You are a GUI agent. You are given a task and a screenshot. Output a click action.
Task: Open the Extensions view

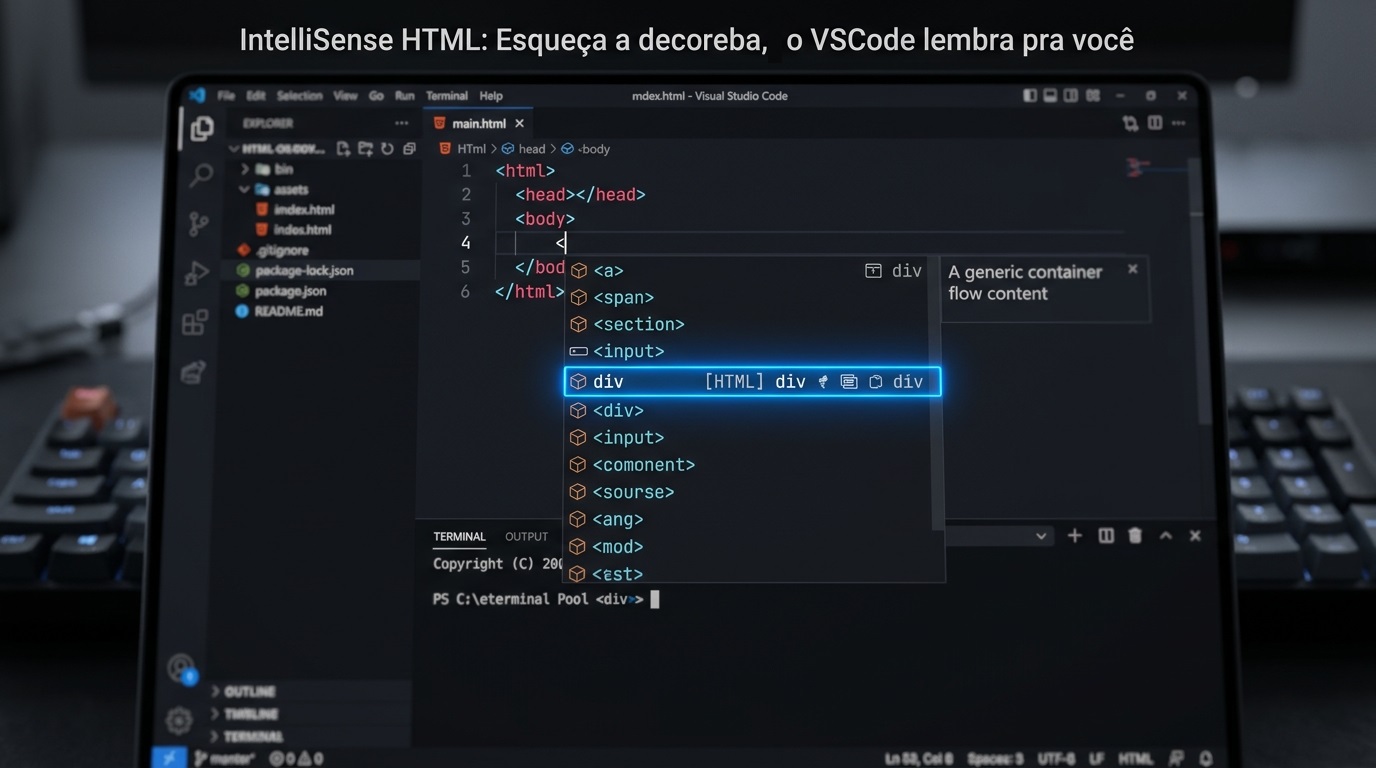coord(195,322)
